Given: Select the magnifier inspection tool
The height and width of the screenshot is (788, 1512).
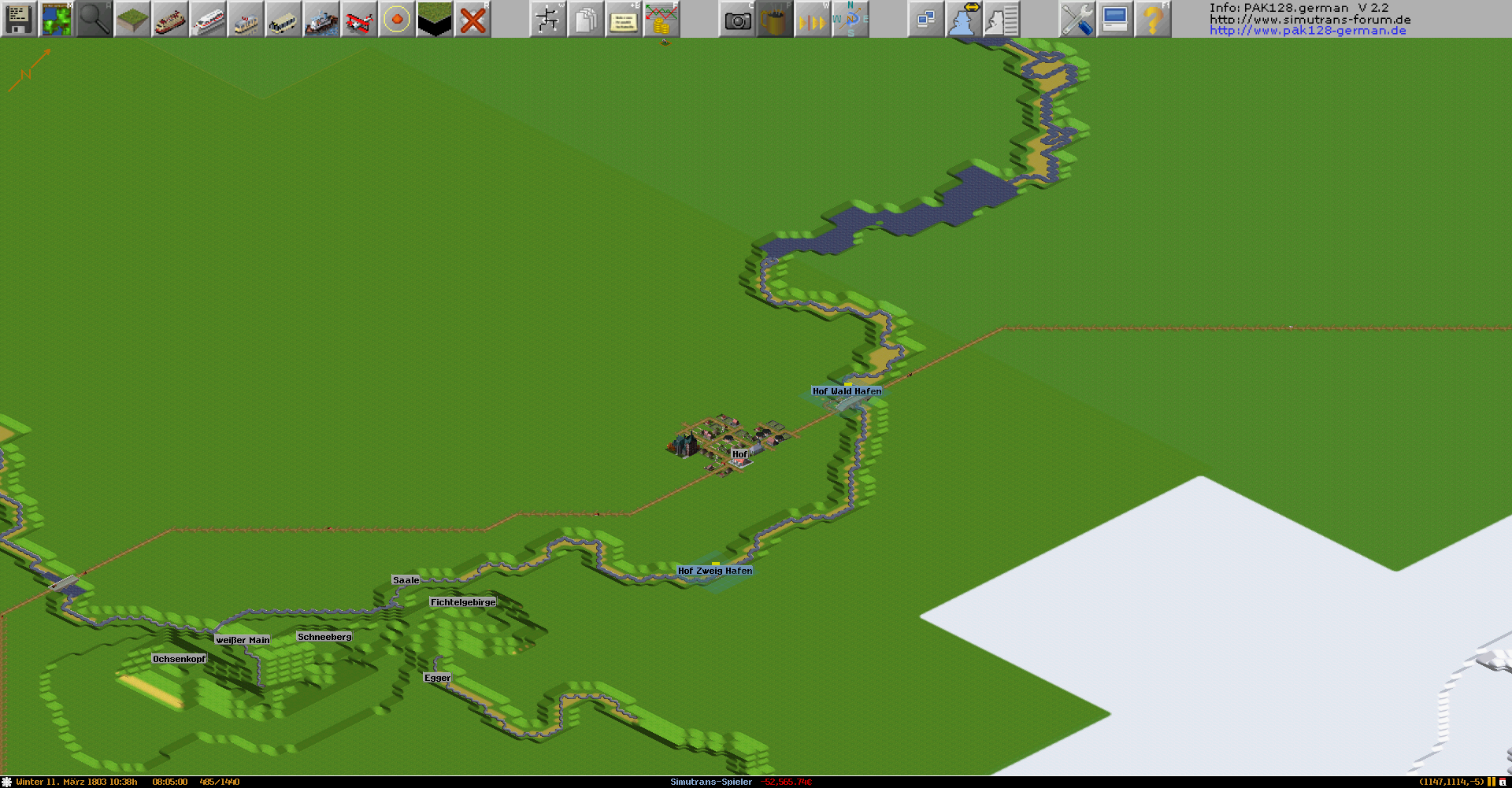Looking at the screenshot, I should [x=94, y=19].
